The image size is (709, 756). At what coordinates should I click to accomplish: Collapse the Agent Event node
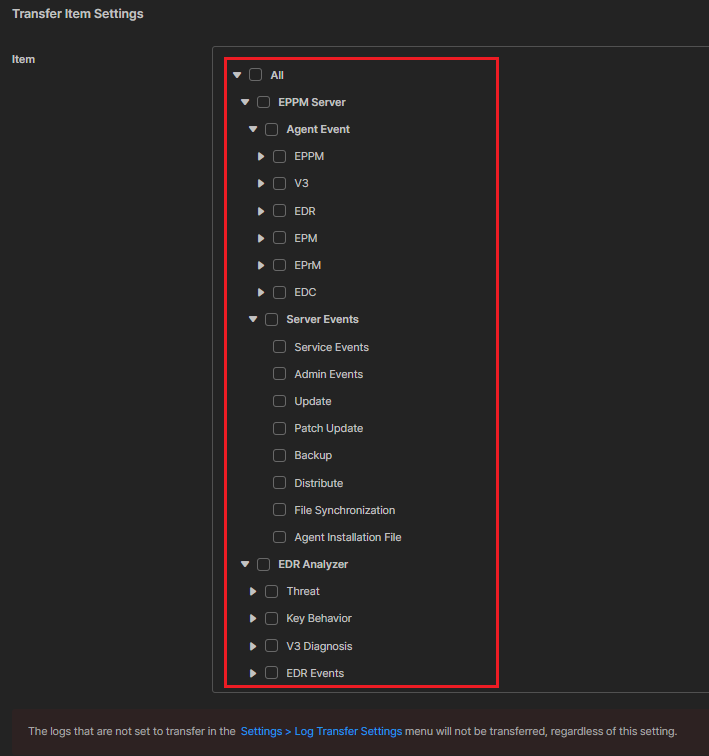pyautogui.click(x=253, y=129)
